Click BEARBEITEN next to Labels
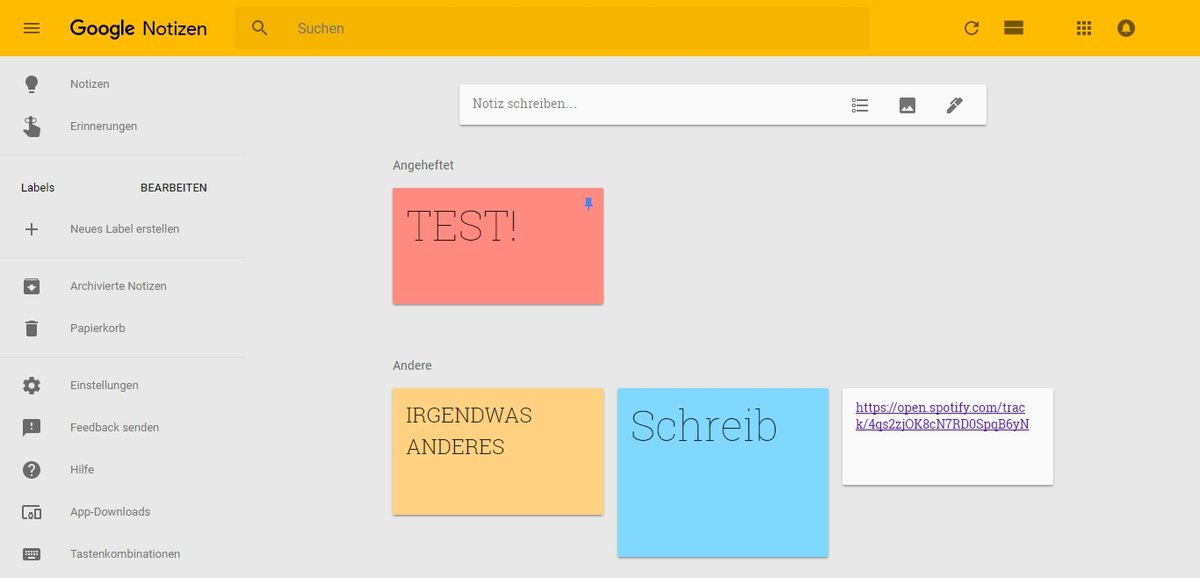 (x=175, y=187)
